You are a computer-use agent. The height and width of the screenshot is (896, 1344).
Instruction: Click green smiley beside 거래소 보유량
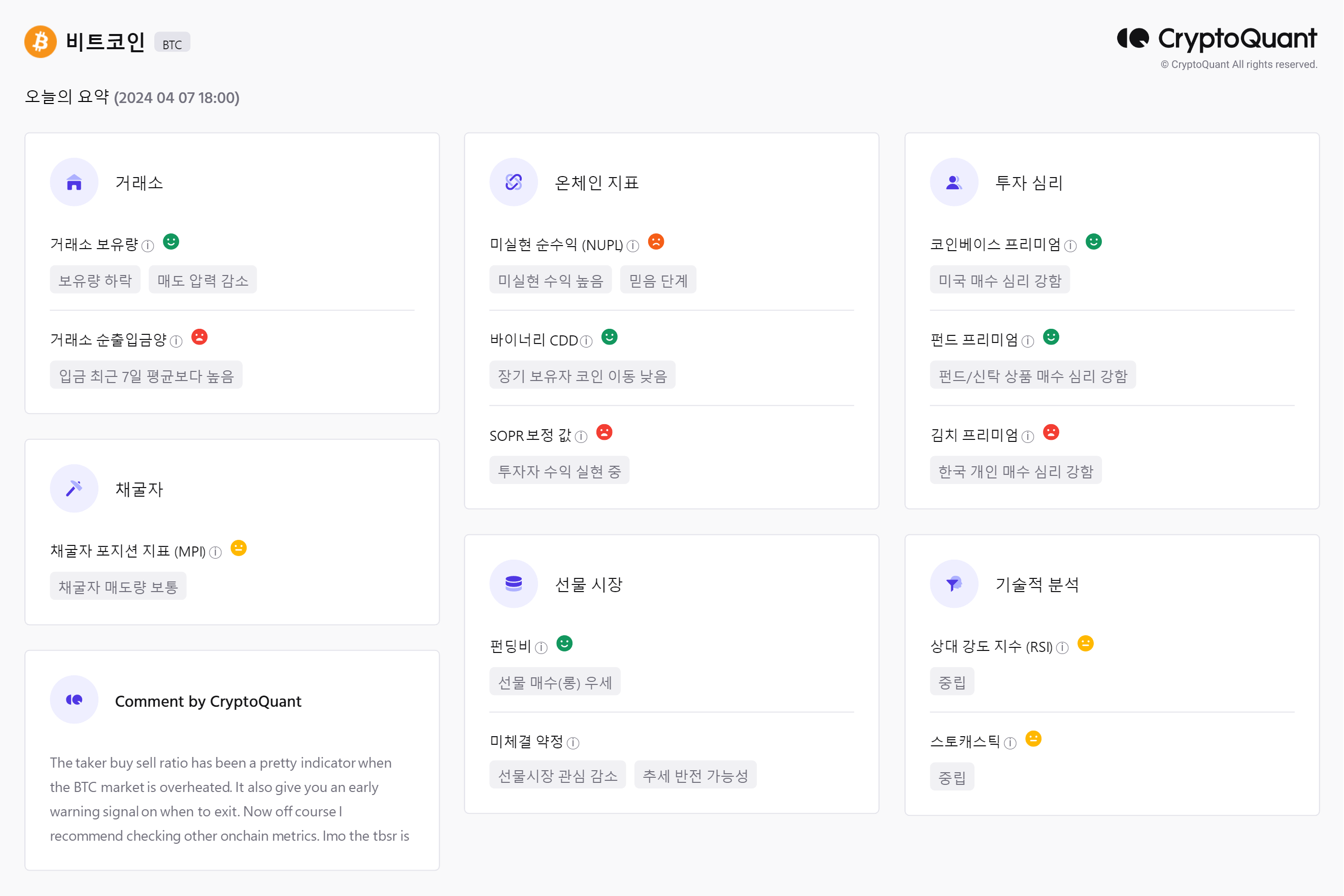click(x=171, y=242)
